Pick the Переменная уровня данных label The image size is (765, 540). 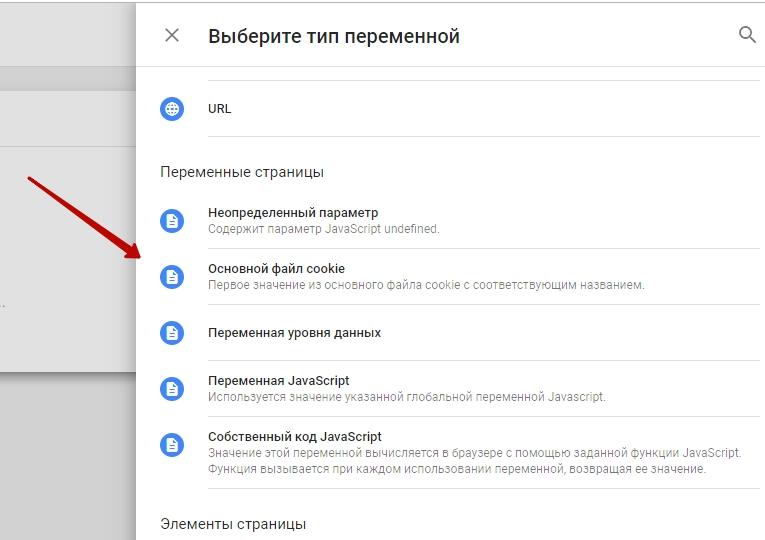click(294, 333)
